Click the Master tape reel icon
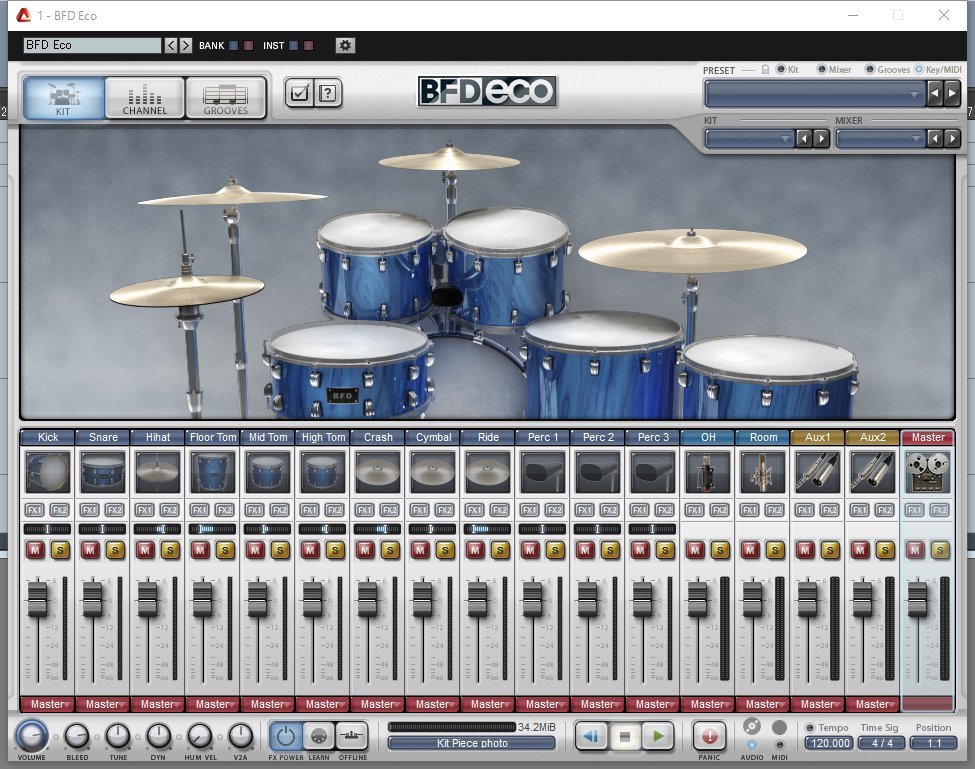This screenshot has height=769, width=975. click(x=927, y=472)
